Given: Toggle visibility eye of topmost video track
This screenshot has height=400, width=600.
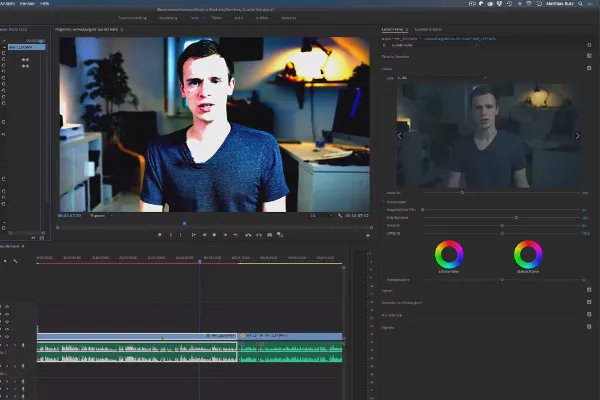Looking at the screenshot, I should tap(7, 307).
